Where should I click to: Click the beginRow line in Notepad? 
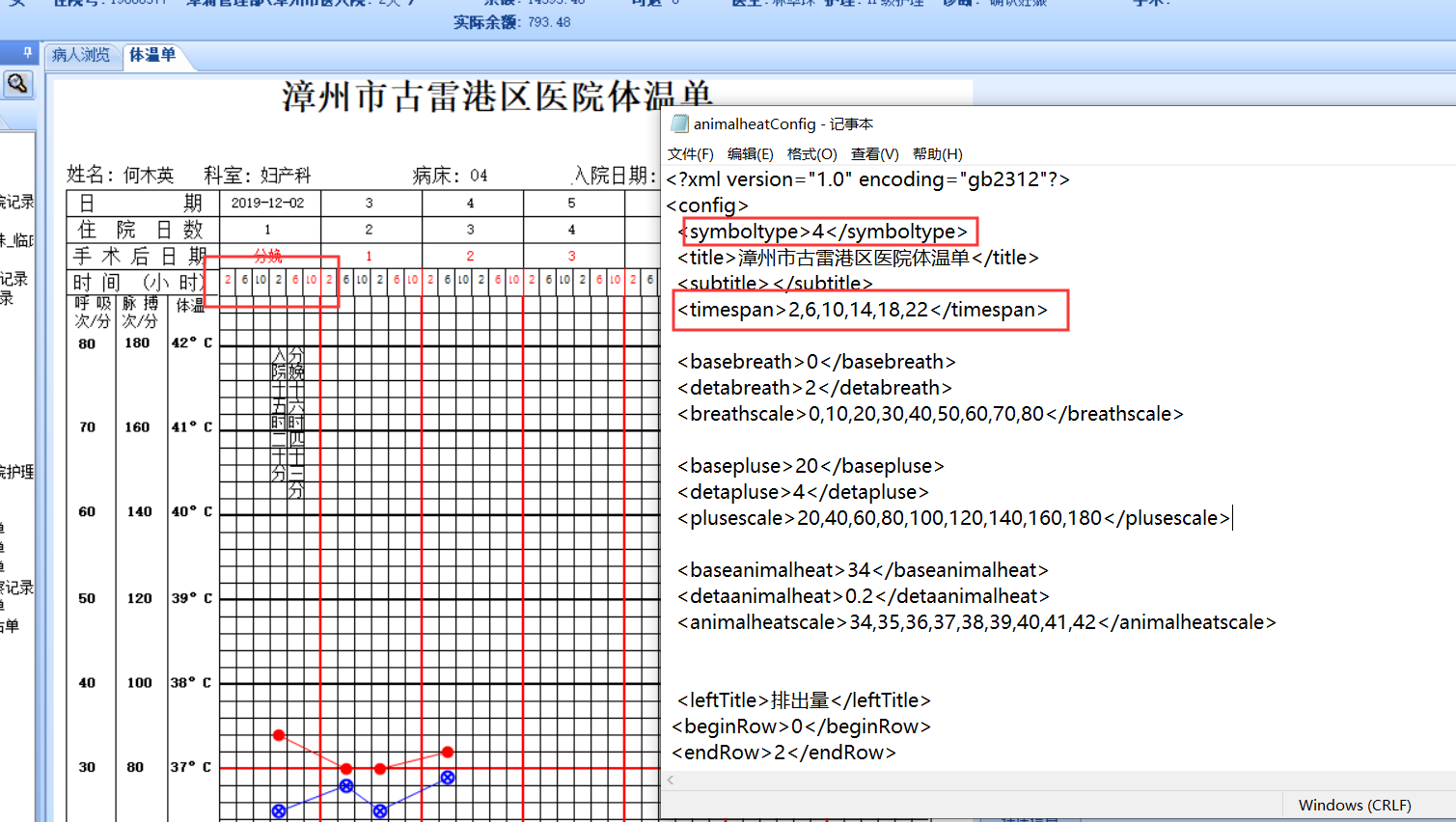[802, 726]
